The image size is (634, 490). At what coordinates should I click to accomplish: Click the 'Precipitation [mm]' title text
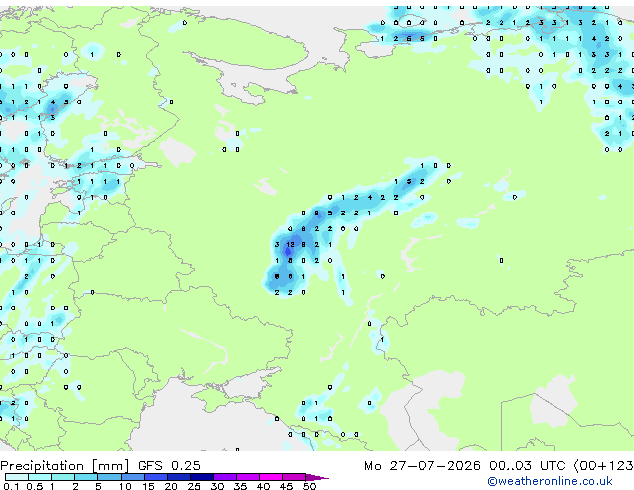tap(65, 466)
